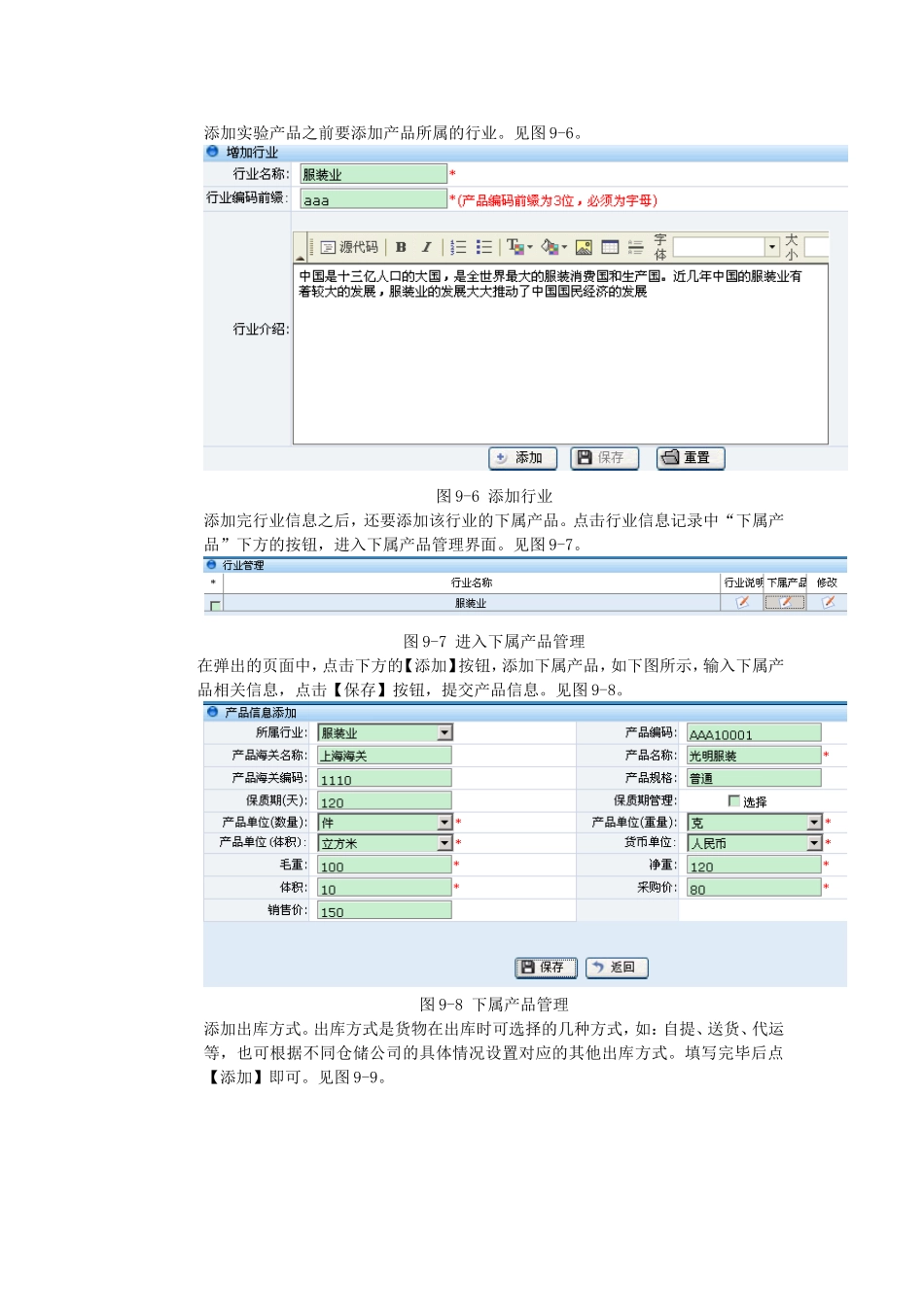Screen dimensions: 924x1307
Task: Click the bullet list icon
Action: [484, 246]
